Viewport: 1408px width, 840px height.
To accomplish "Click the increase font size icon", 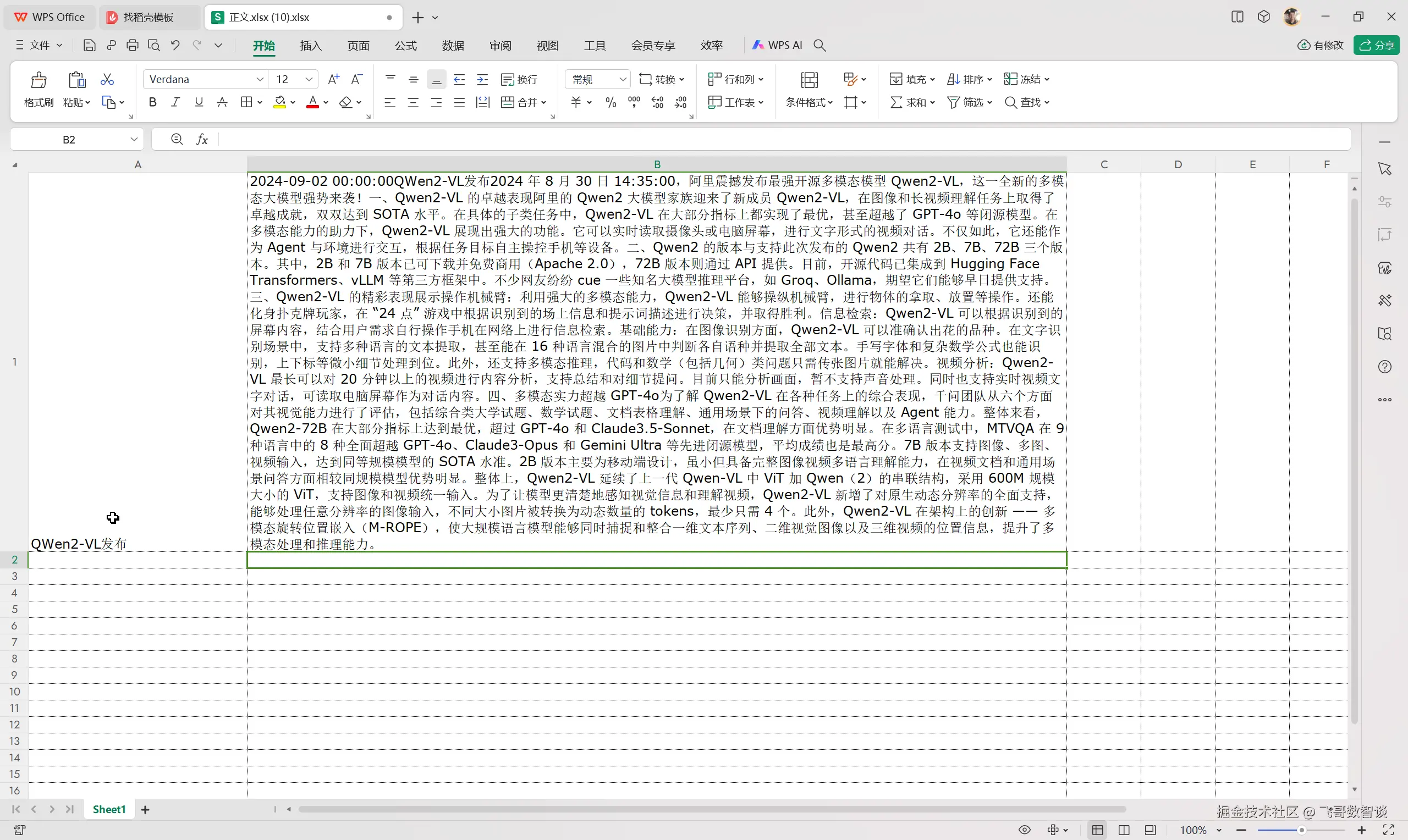I will tap(333, 79).
